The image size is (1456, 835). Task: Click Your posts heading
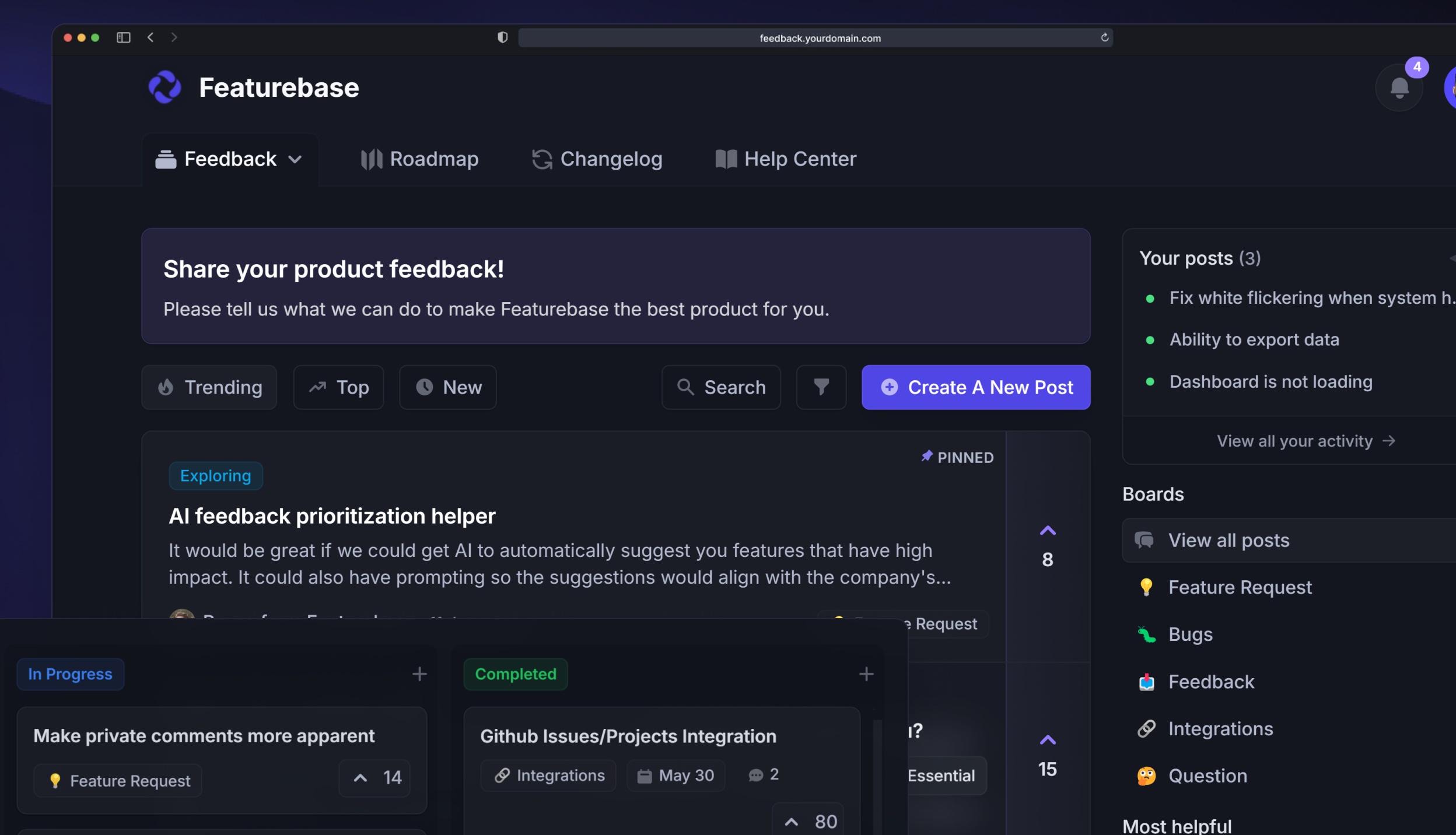pos(1200,258)
